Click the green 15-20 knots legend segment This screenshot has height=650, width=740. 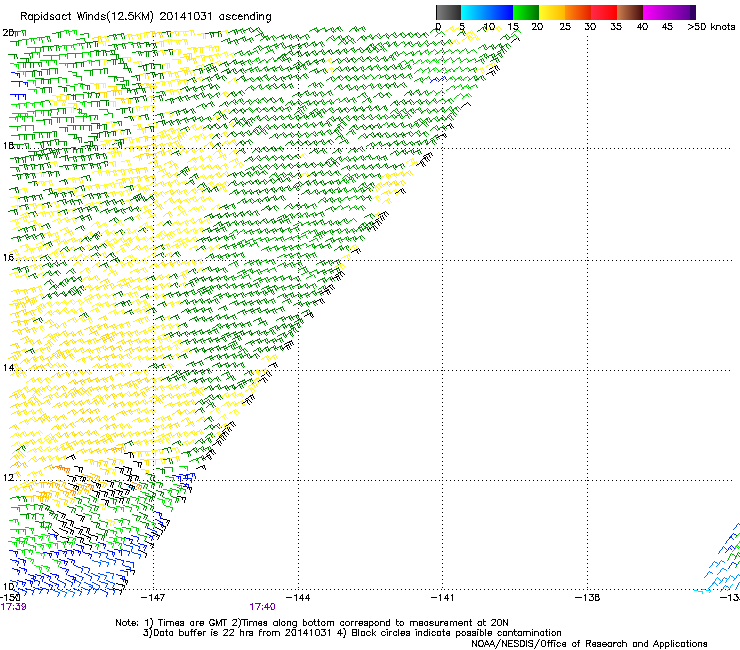(x=526, y=12)
